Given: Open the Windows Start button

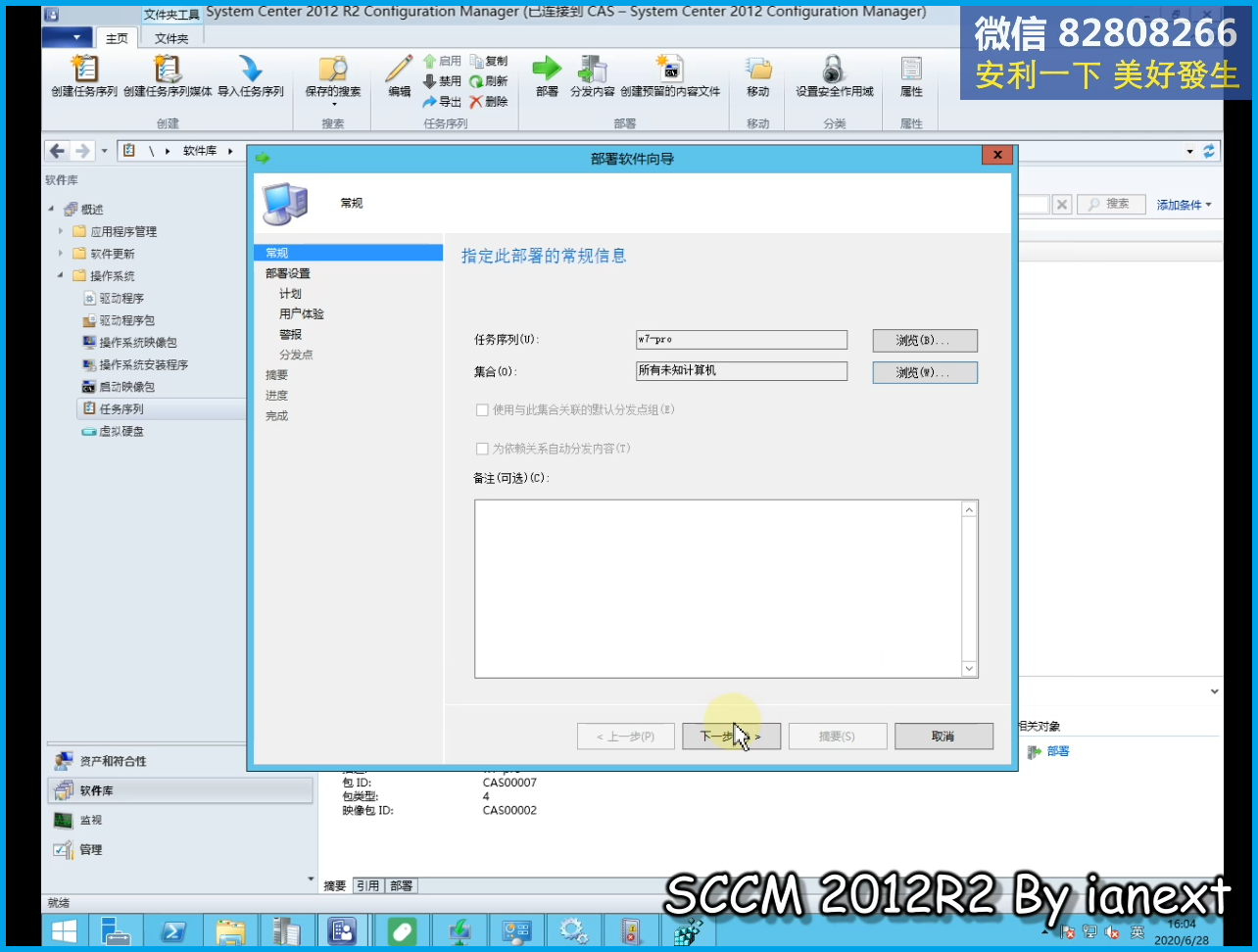Looking at the screenshot, I should pyautogui.click(x=65, y=930).
